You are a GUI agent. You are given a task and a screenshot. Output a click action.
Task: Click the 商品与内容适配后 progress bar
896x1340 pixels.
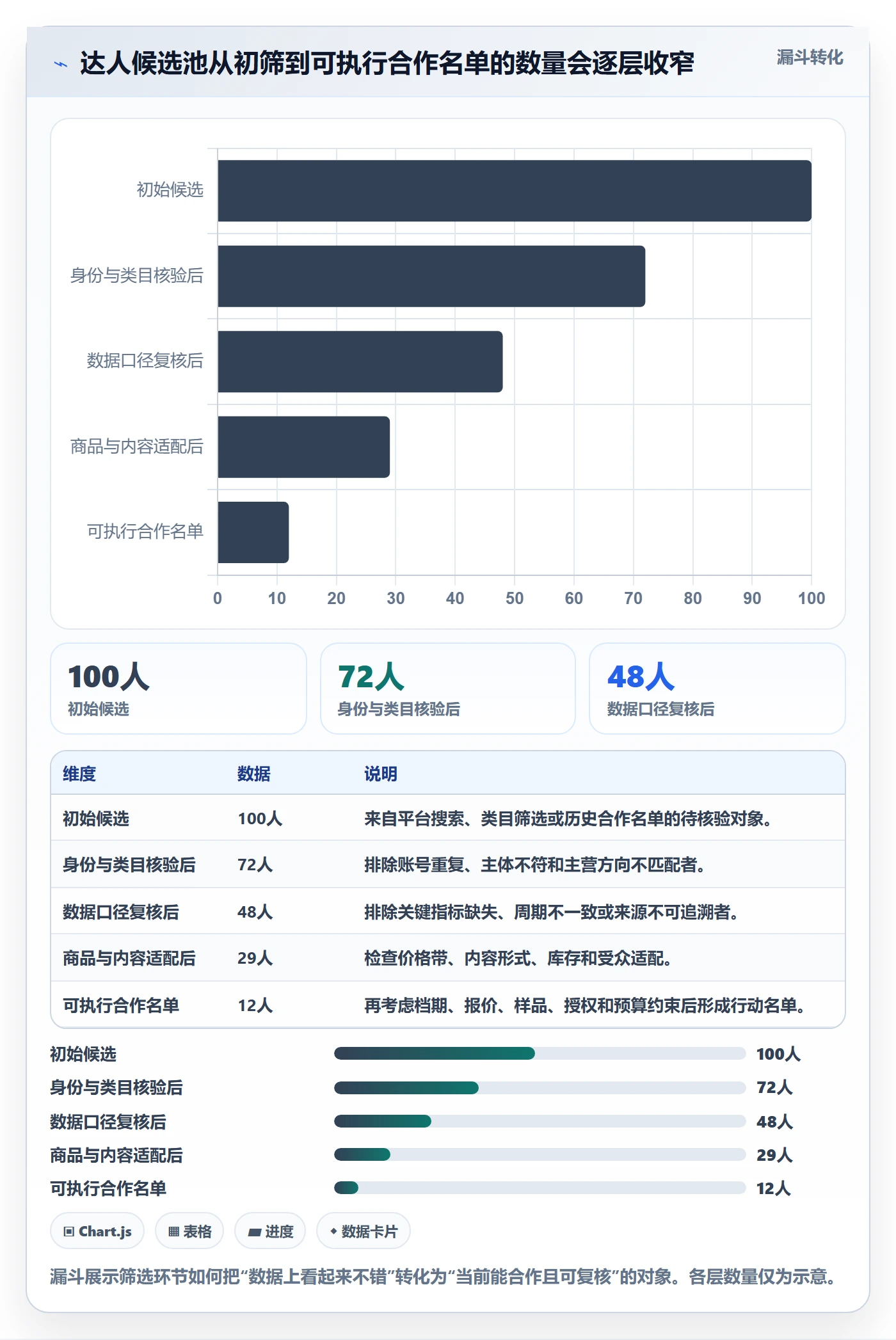click(540, 1154)
